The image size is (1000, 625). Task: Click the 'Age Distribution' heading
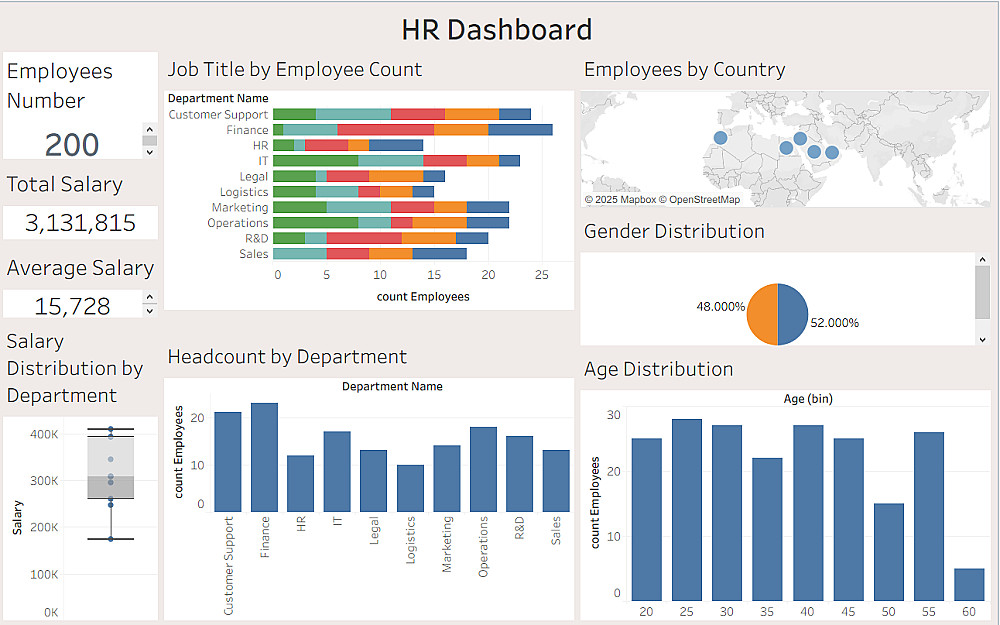pos(658,369)
